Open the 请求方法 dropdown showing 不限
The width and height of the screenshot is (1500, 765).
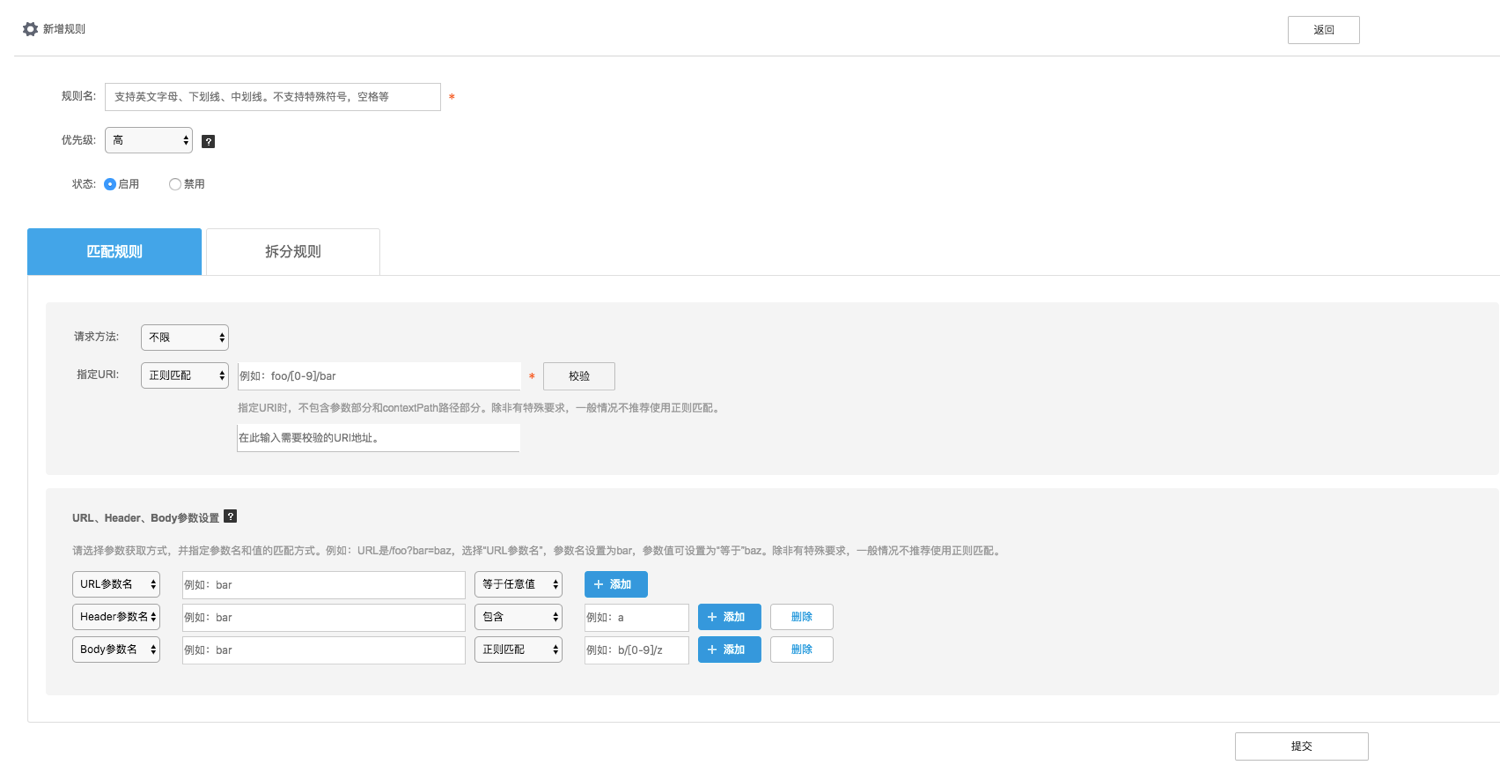click(185, 337)
